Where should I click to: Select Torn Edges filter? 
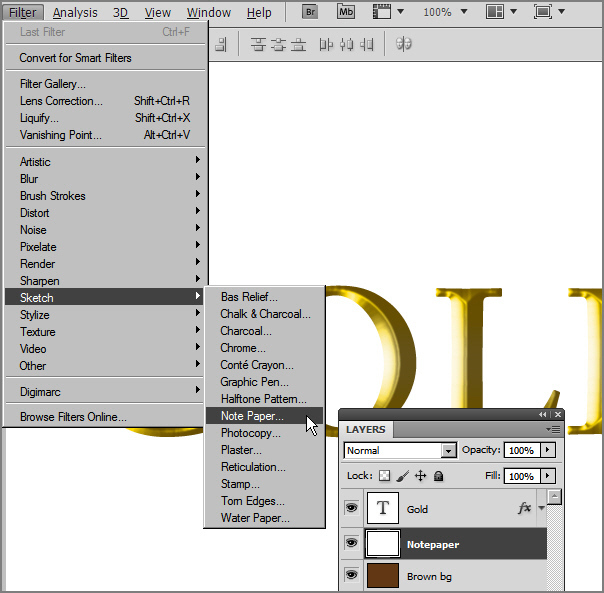click(x=264, y=501)
